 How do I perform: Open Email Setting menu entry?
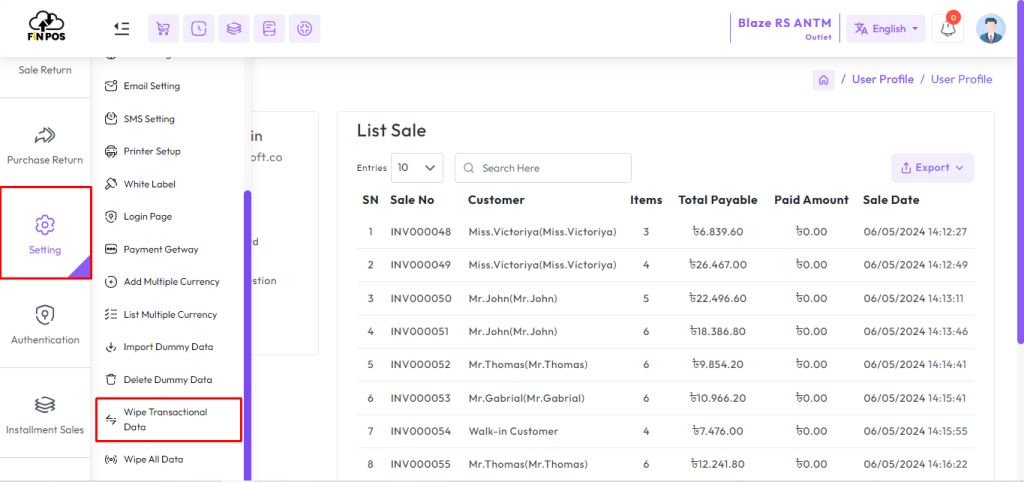click(152, 86)
